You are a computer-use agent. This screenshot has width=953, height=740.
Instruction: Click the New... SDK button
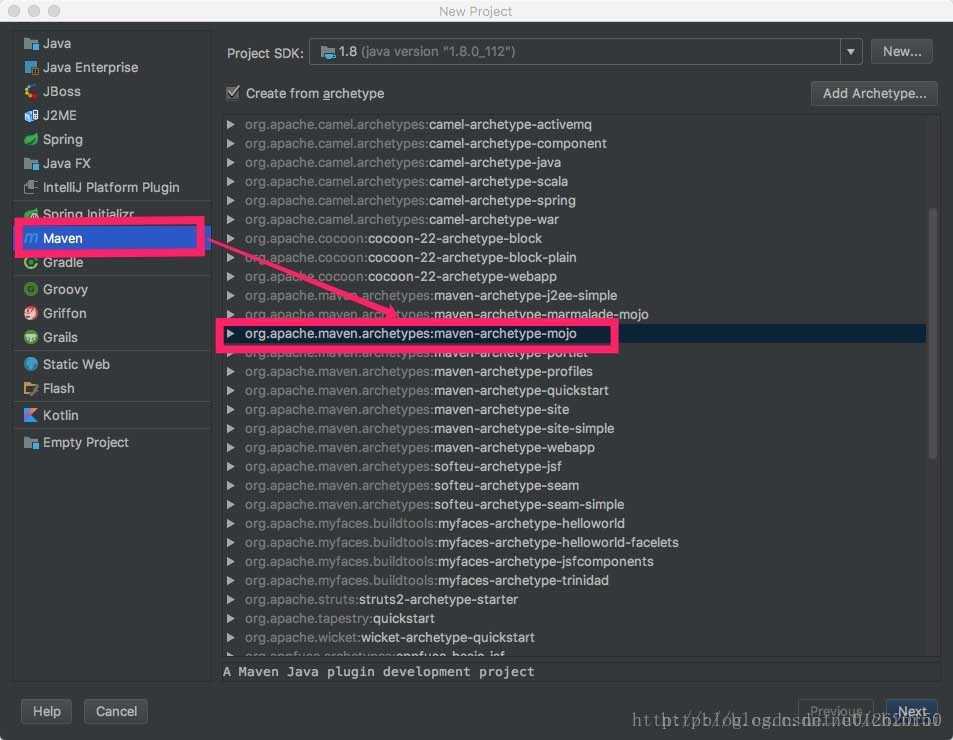pos(901,51)
